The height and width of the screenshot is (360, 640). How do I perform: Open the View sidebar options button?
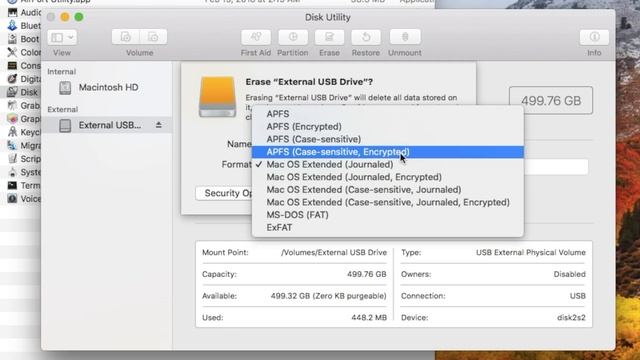62,38
